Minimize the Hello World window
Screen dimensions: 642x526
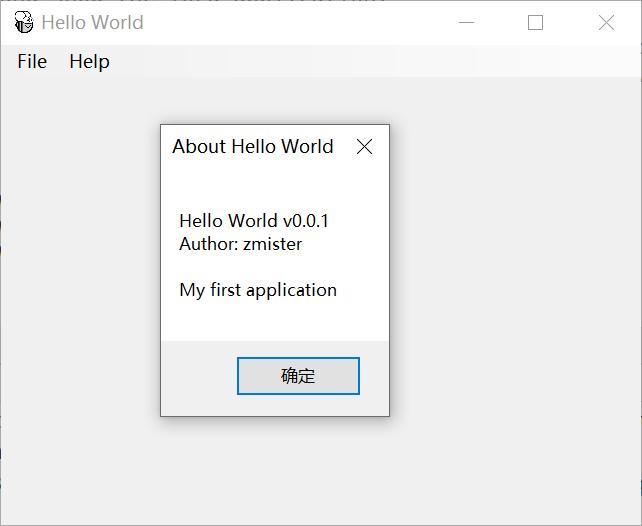click(x=466, y=22)
